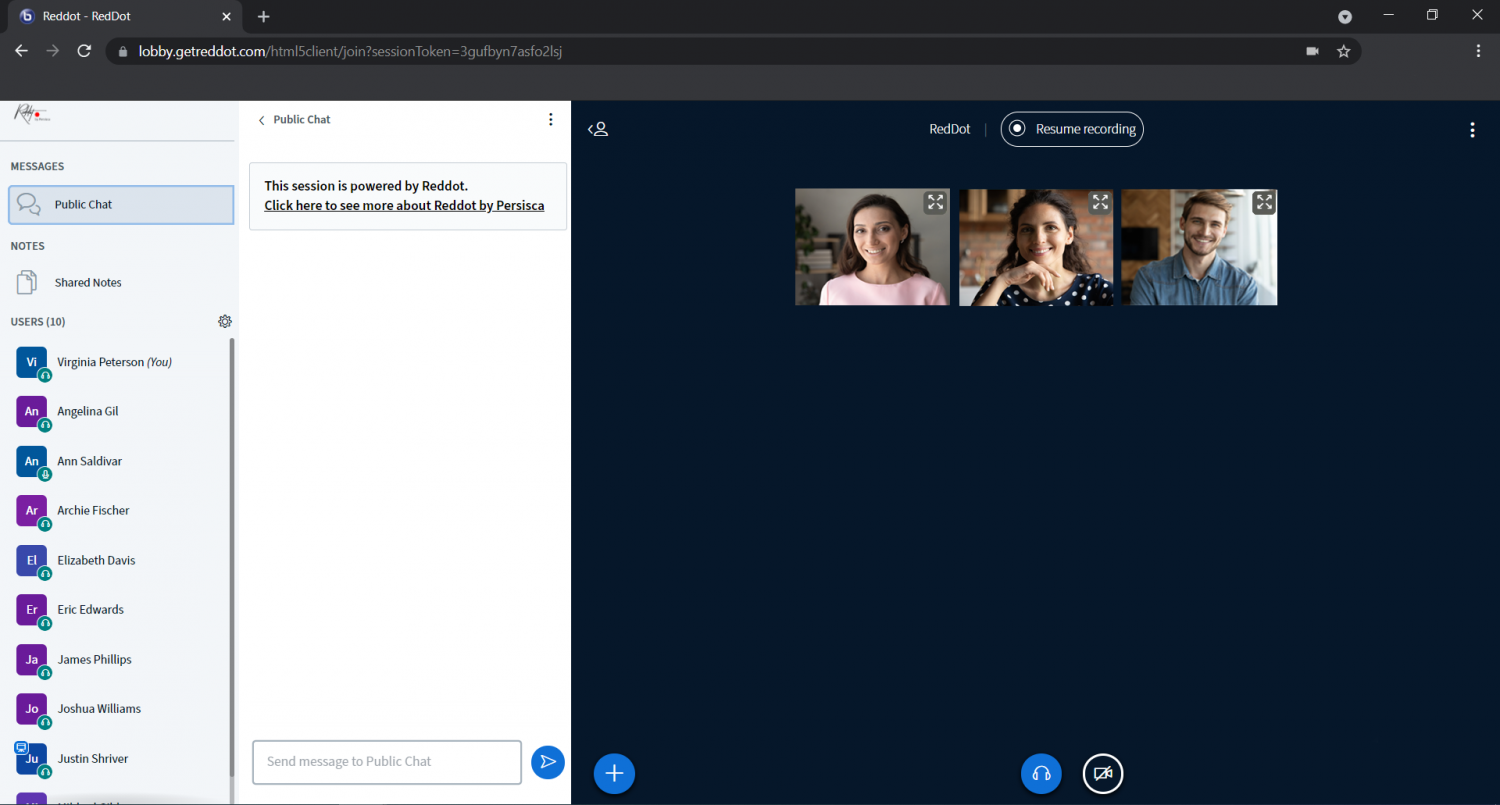The image size is (1500, 805).
Task: Bookmark this page with star icon
Action: 1343,51
